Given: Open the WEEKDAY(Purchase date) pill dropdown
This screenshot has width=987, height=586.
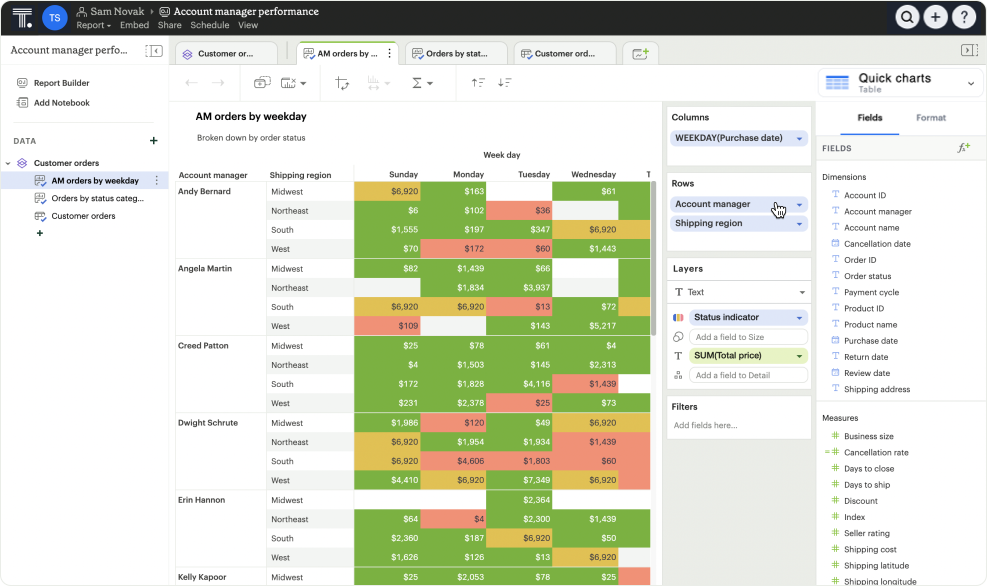Looking at the screenshot, I should click(799, 139).
